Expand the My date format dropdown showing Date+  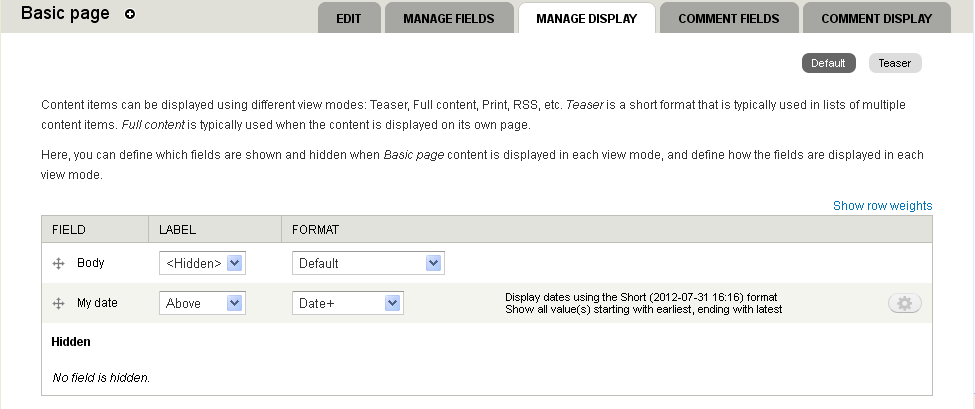coord(347,303)
